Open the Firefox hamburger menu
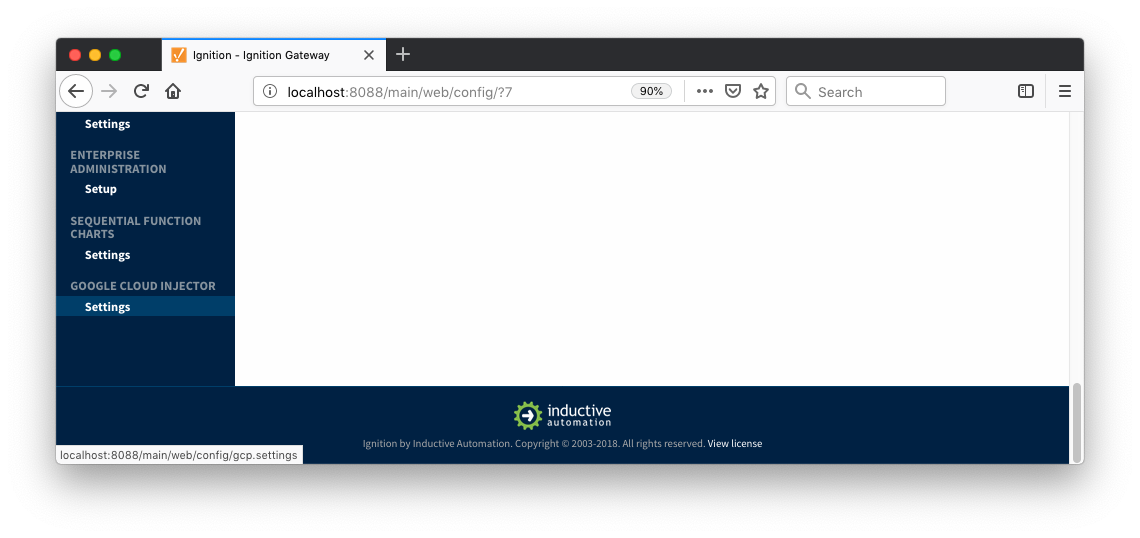This screenshot has height=538, width=1140. tap(1064, 91)
